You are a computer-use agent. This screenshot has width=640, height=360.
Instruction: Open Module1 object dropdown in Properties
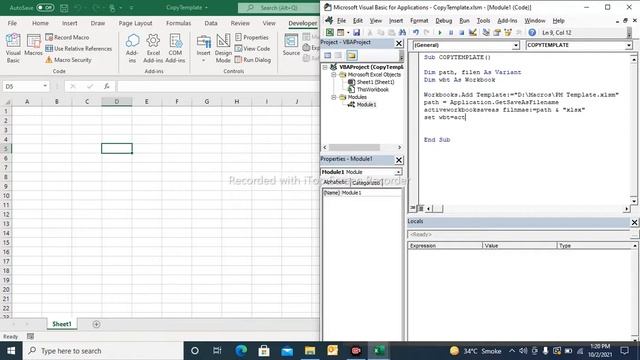398,172
